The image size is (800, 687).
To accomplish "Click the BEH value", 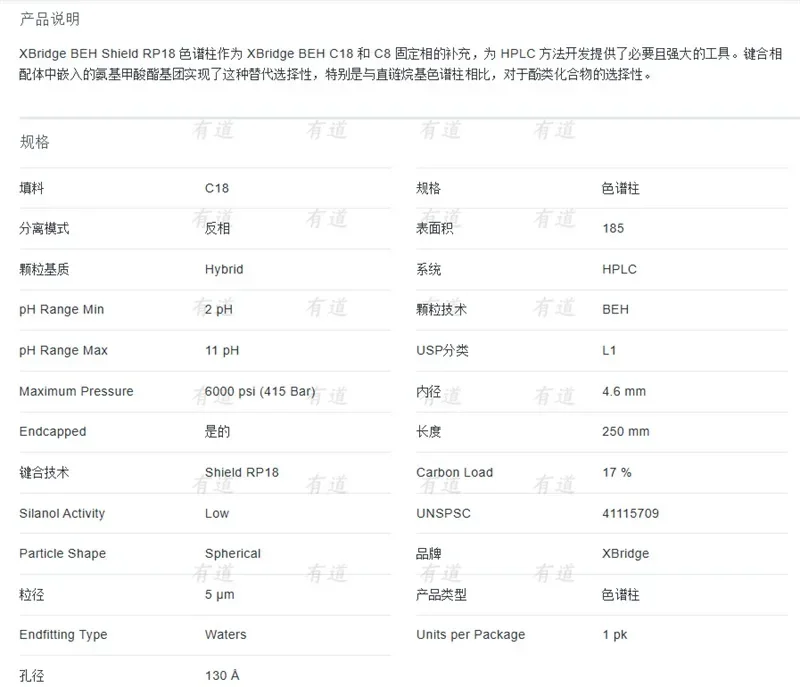I will click(615, 310).
